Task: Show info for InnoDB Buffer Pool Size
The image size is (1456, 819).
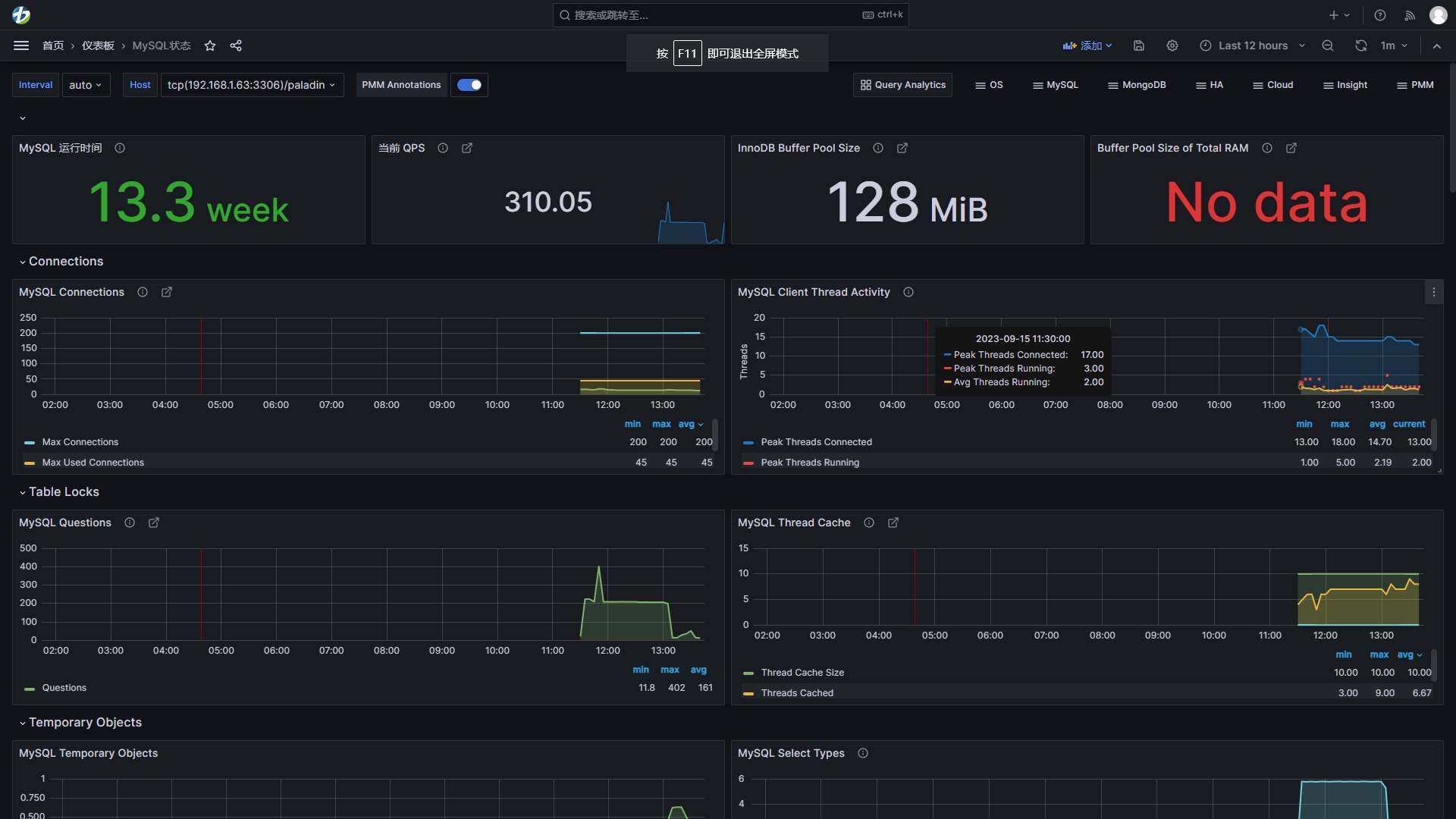Action: coord(878,148)
